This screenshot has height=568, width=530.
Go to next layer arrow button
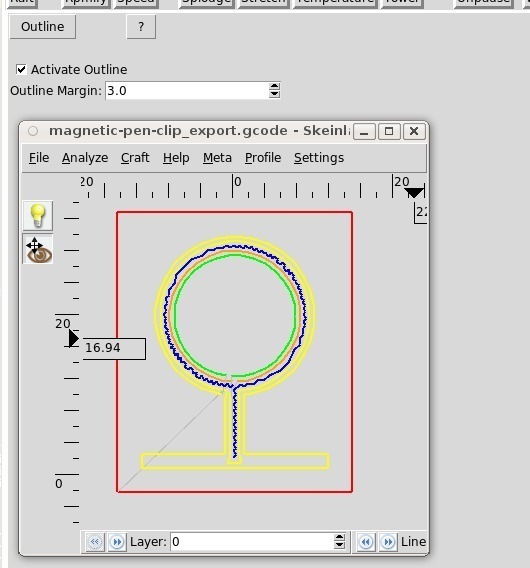click(117, 542)
